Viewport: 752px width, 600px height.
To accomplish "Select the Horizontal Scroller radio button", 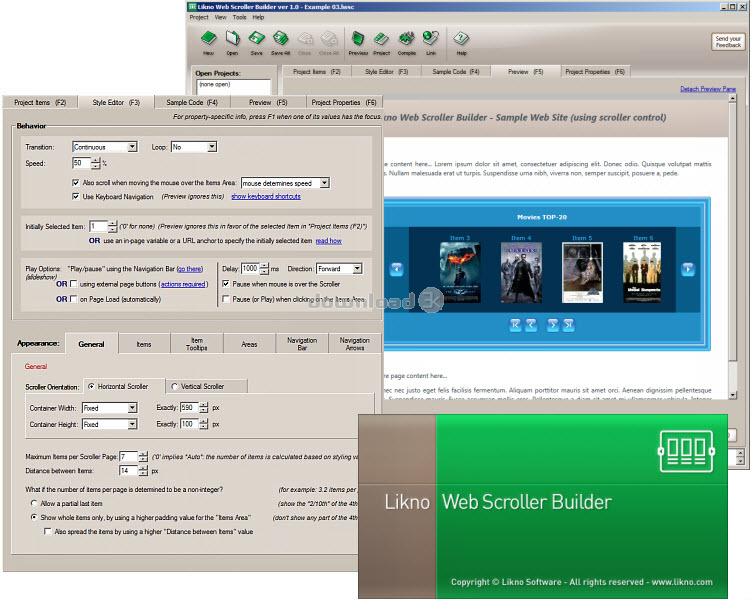I will tap(91, 386).
